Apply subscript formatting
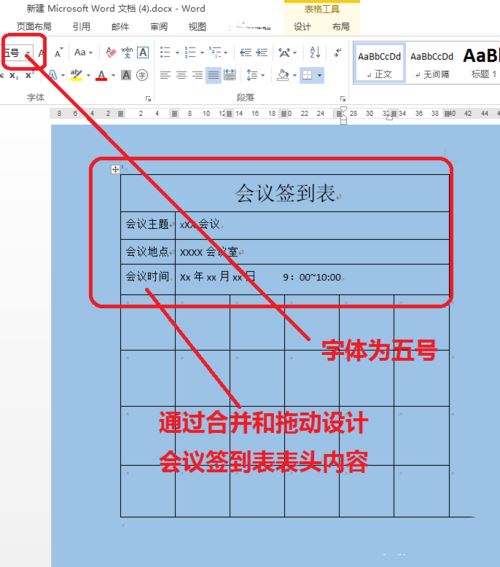Image resolution: width=500 pixels, height=567 pixels. click(x=13, y=75)
